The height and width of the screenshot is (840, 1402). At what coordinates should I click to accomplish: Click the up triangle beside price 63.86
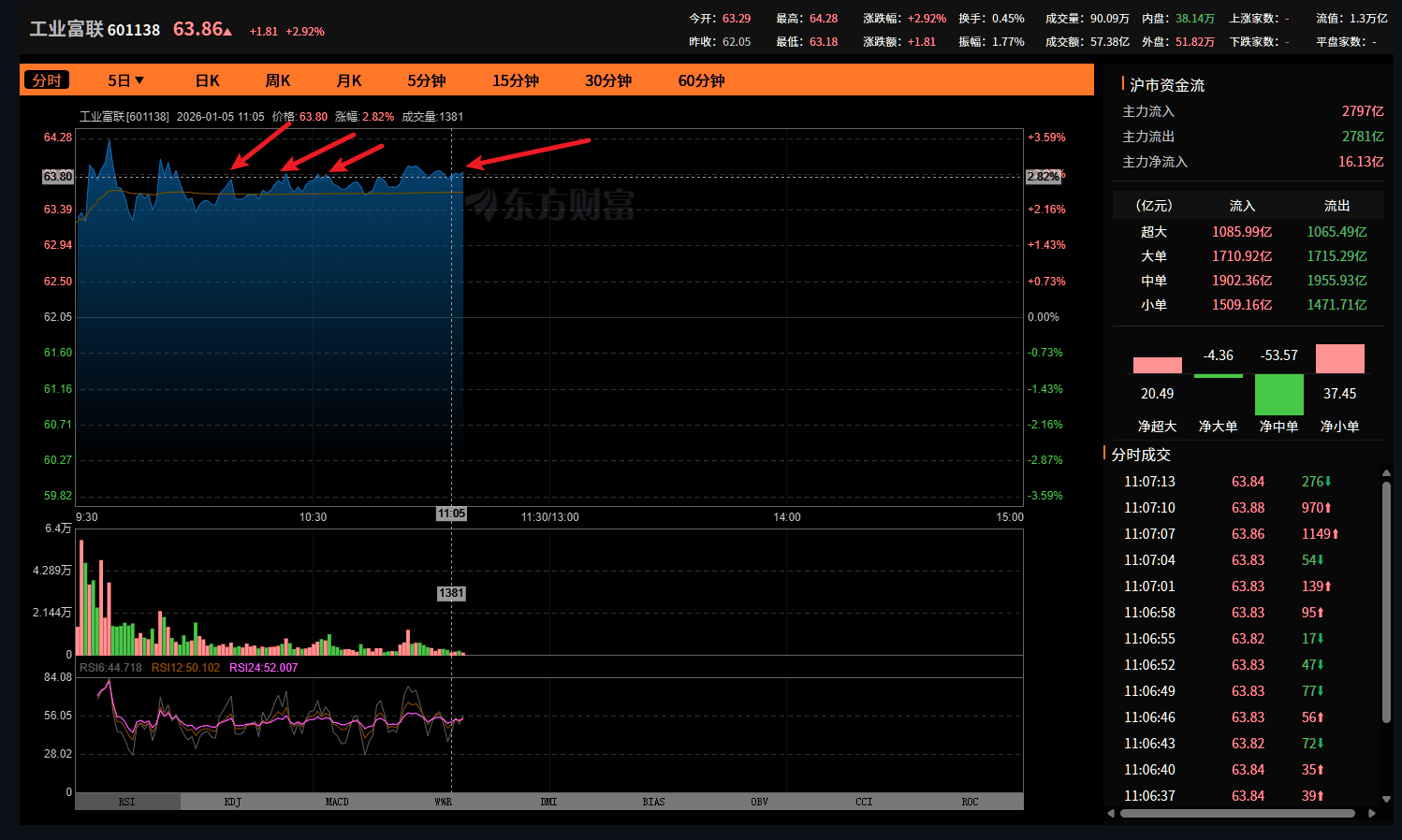coord(227,32)
